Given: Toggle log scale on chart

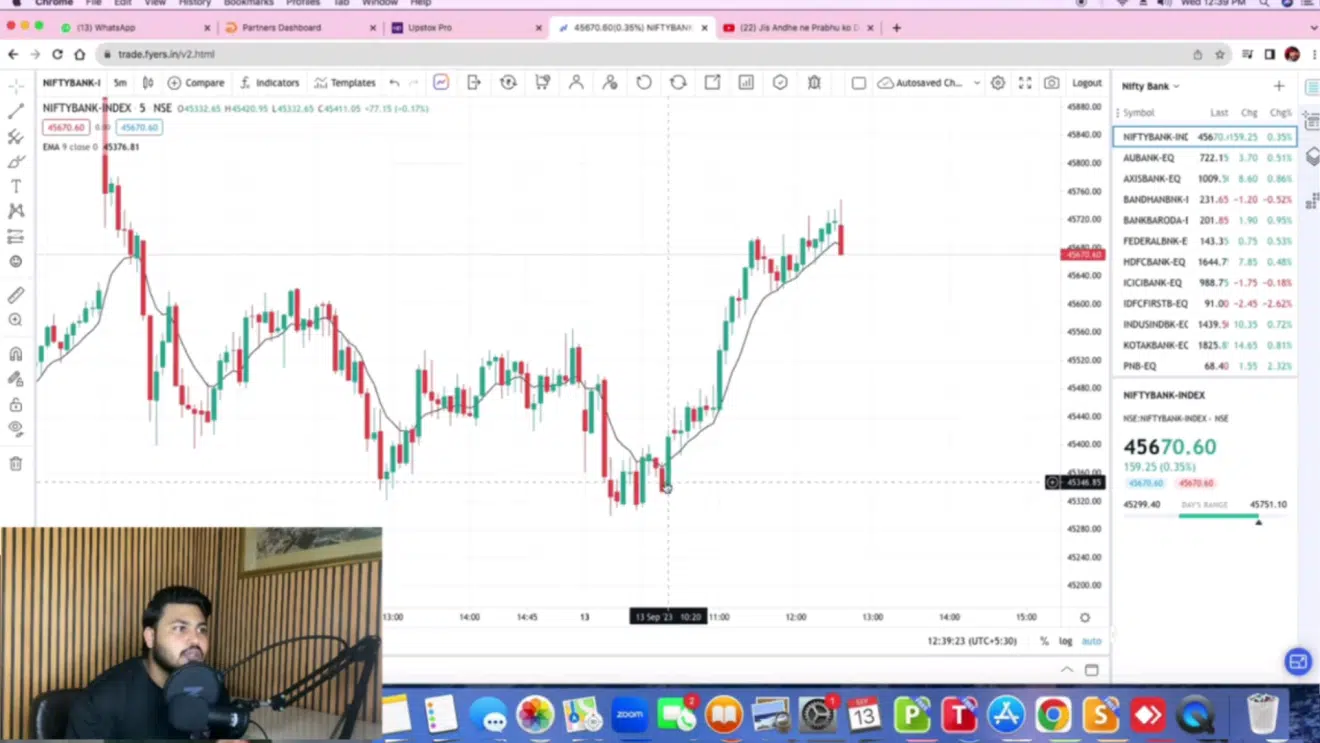Looking at the screenshot, I should click(1066, 641).
